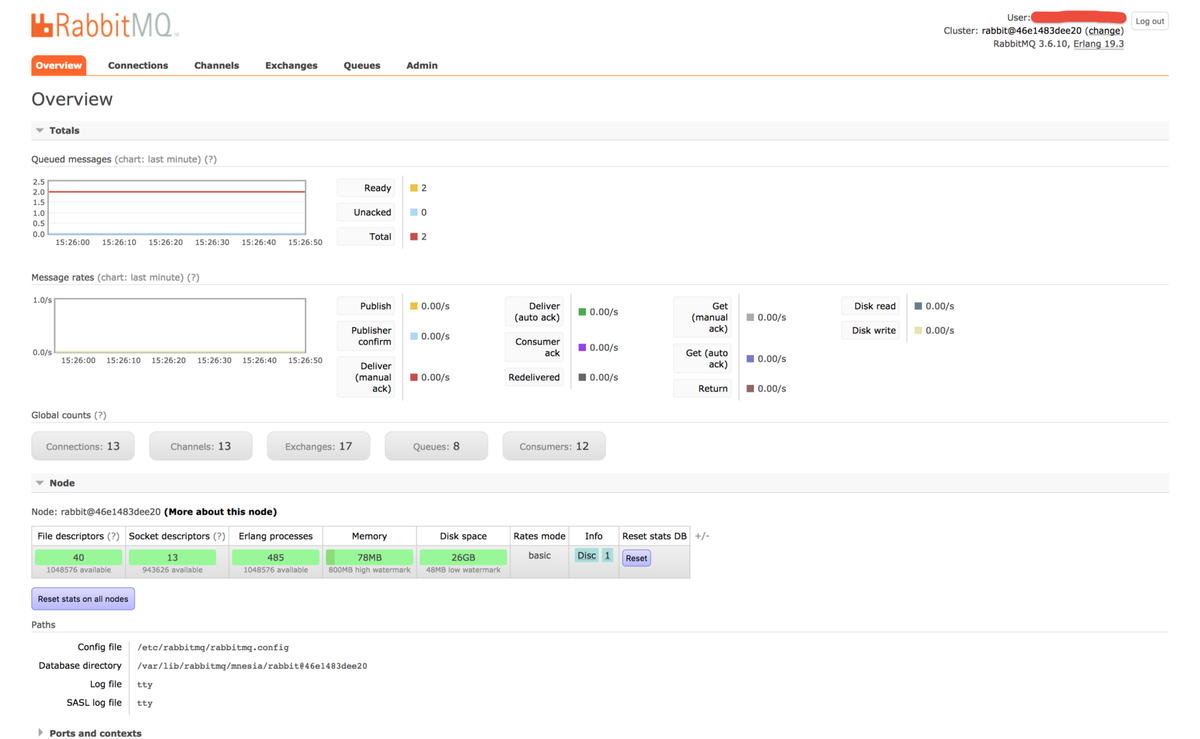
Task: Click the Memory 78MB bar
Action: tap(369, 557)
